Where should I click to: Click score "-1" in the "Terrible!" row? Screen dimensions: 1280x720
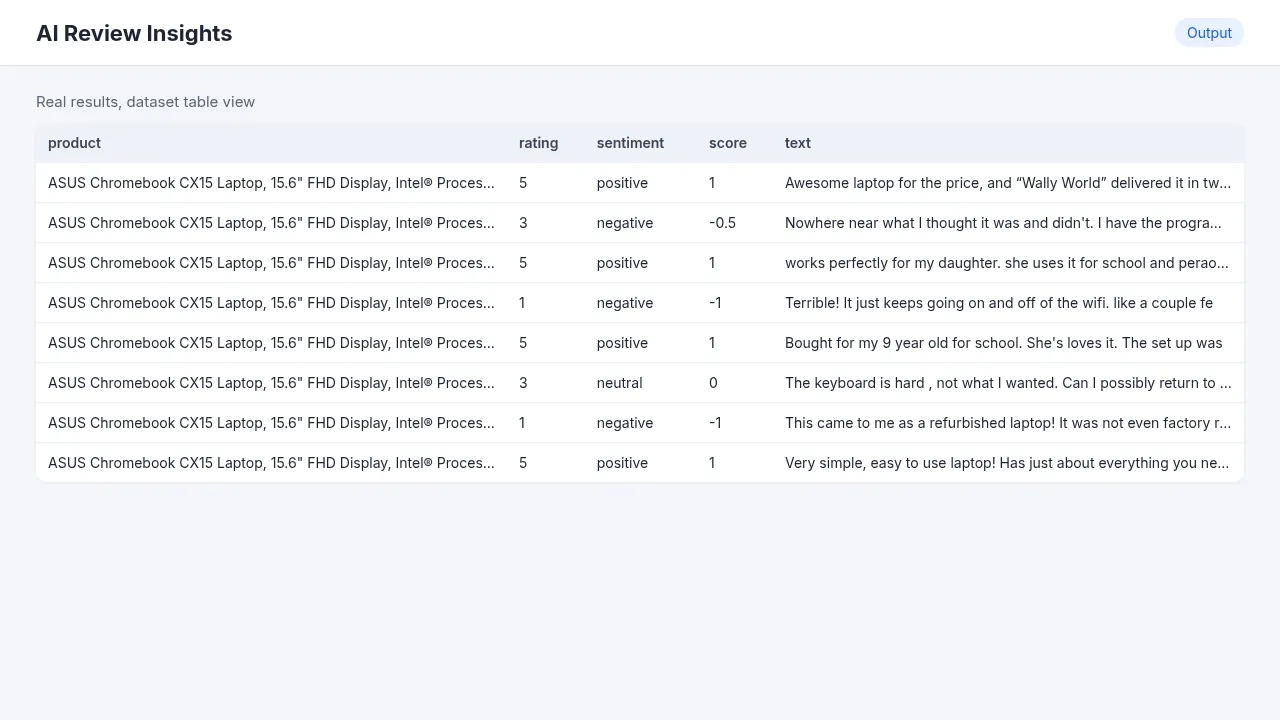tap(715, 303)
